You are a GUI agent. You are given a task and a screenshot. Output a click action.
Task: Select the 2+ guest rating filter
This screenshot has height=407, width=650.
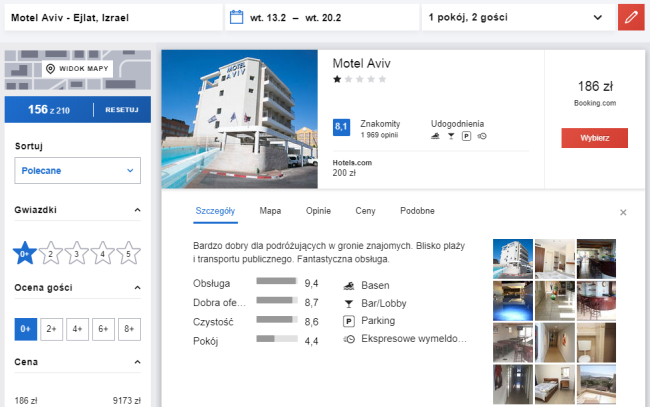click(52, 327)
